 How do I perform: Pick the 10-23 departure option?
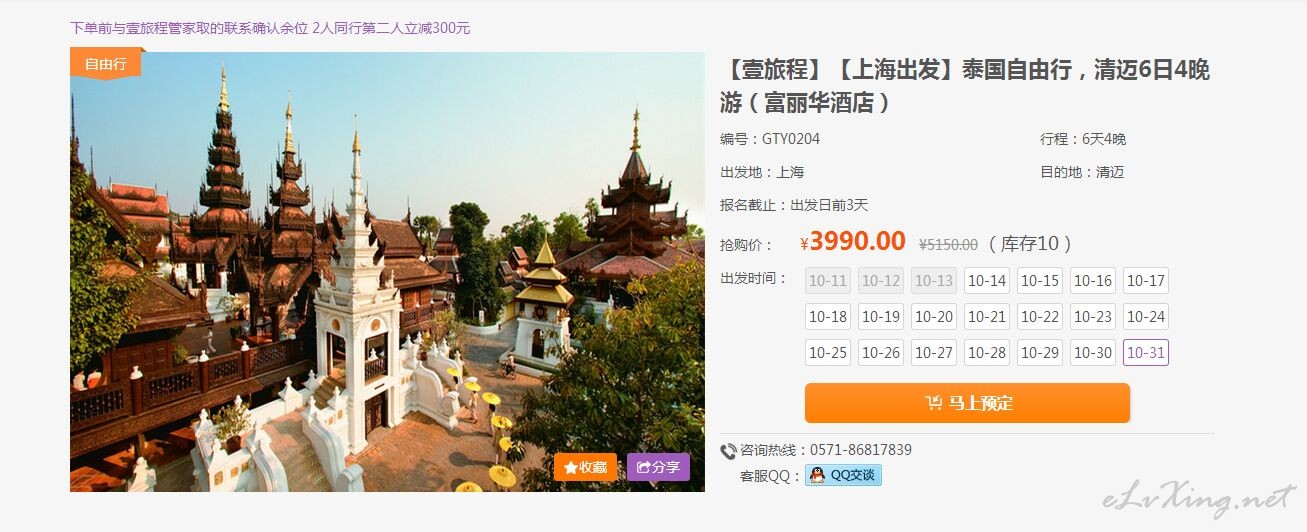[x=1093, y=317]
